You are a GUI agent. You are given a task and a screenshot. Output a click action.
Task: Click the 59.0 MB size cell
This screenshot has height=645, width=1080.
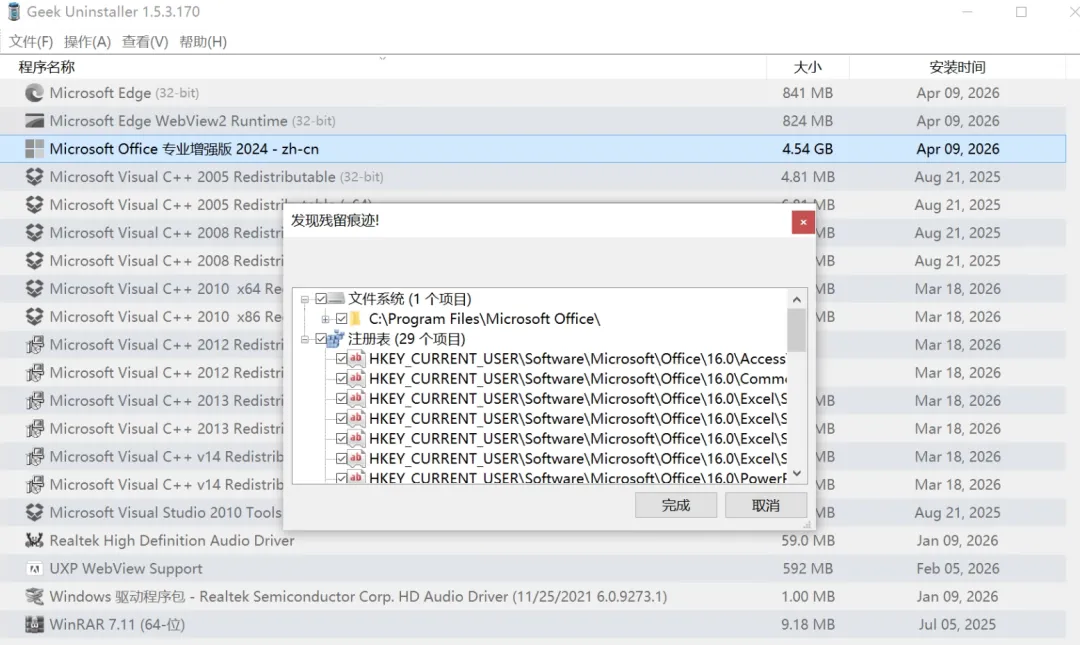[808, 541]
